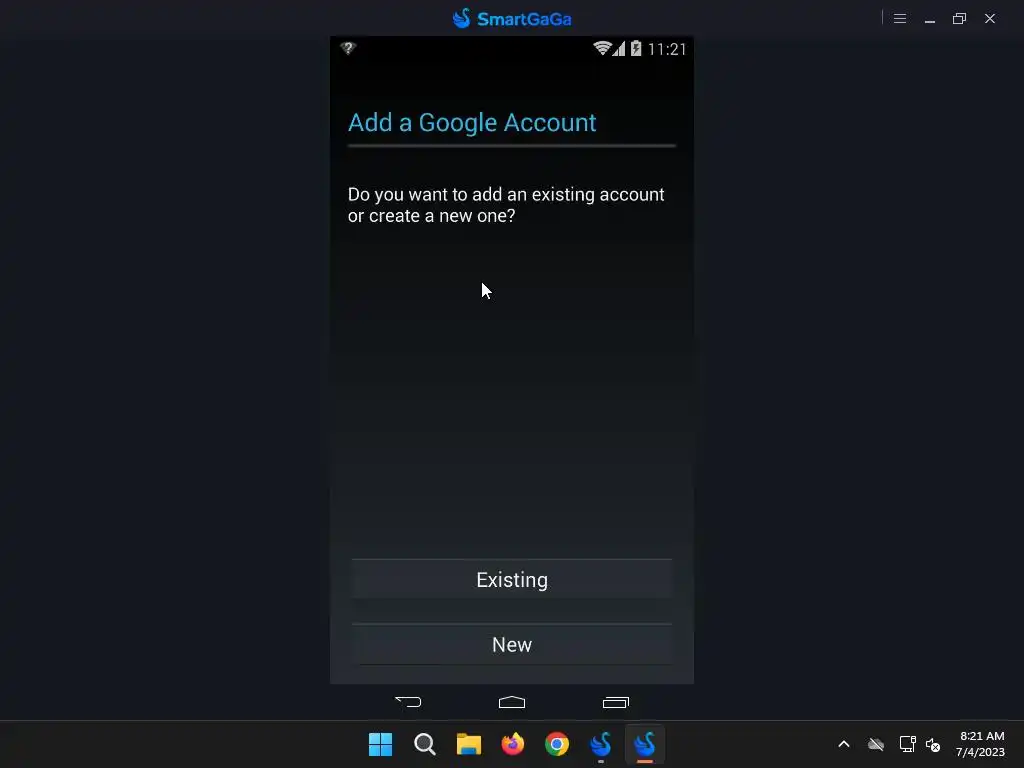Viewport: 1024px width, 768px height.
Task: Tap the Android home navigation icon
Action: click(511, 702)
